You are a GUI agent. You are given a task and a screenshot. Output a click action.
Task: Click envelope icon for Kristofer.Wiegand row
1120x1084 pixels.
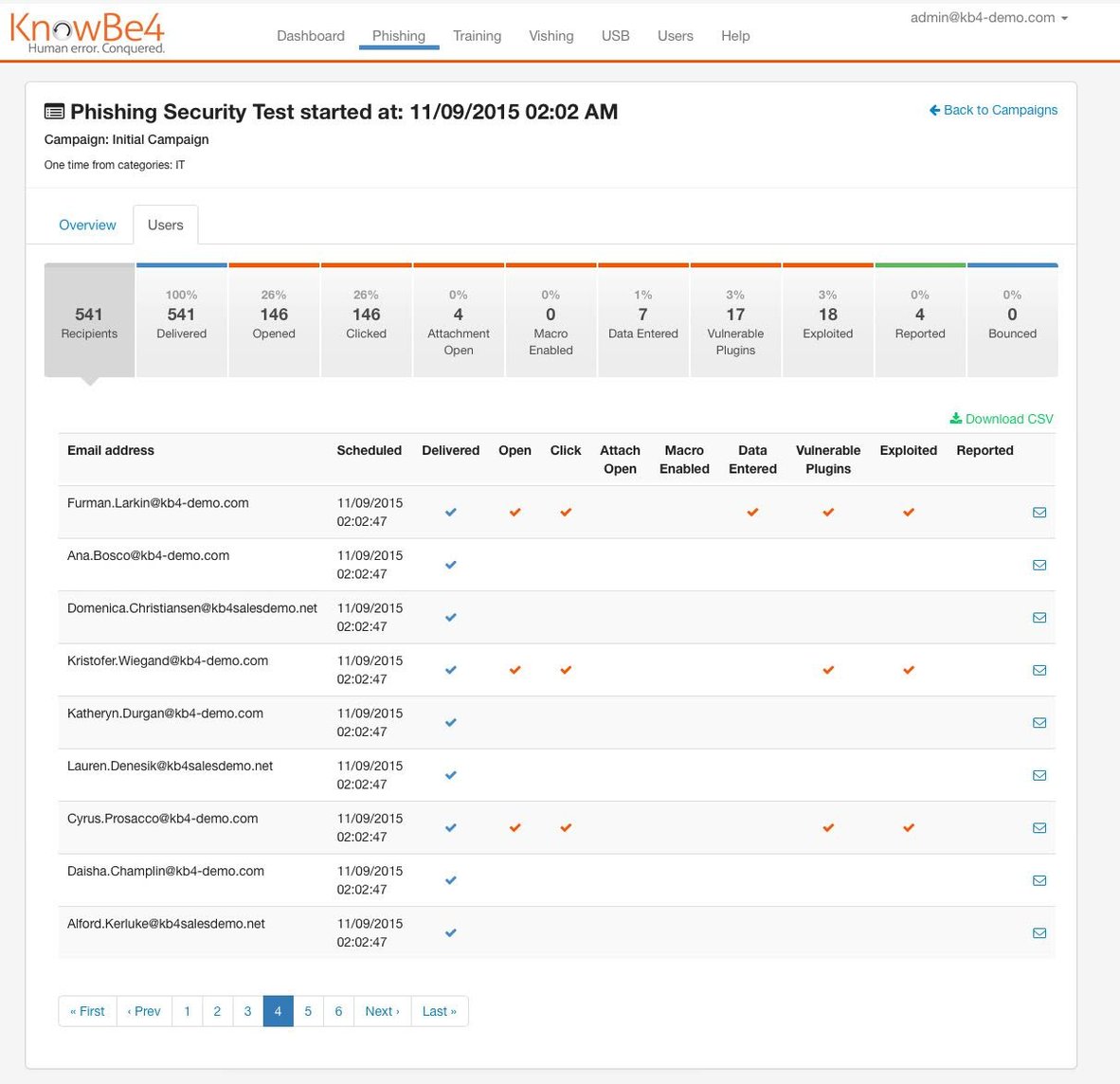pyautogui.click(x=1039, y=671)
